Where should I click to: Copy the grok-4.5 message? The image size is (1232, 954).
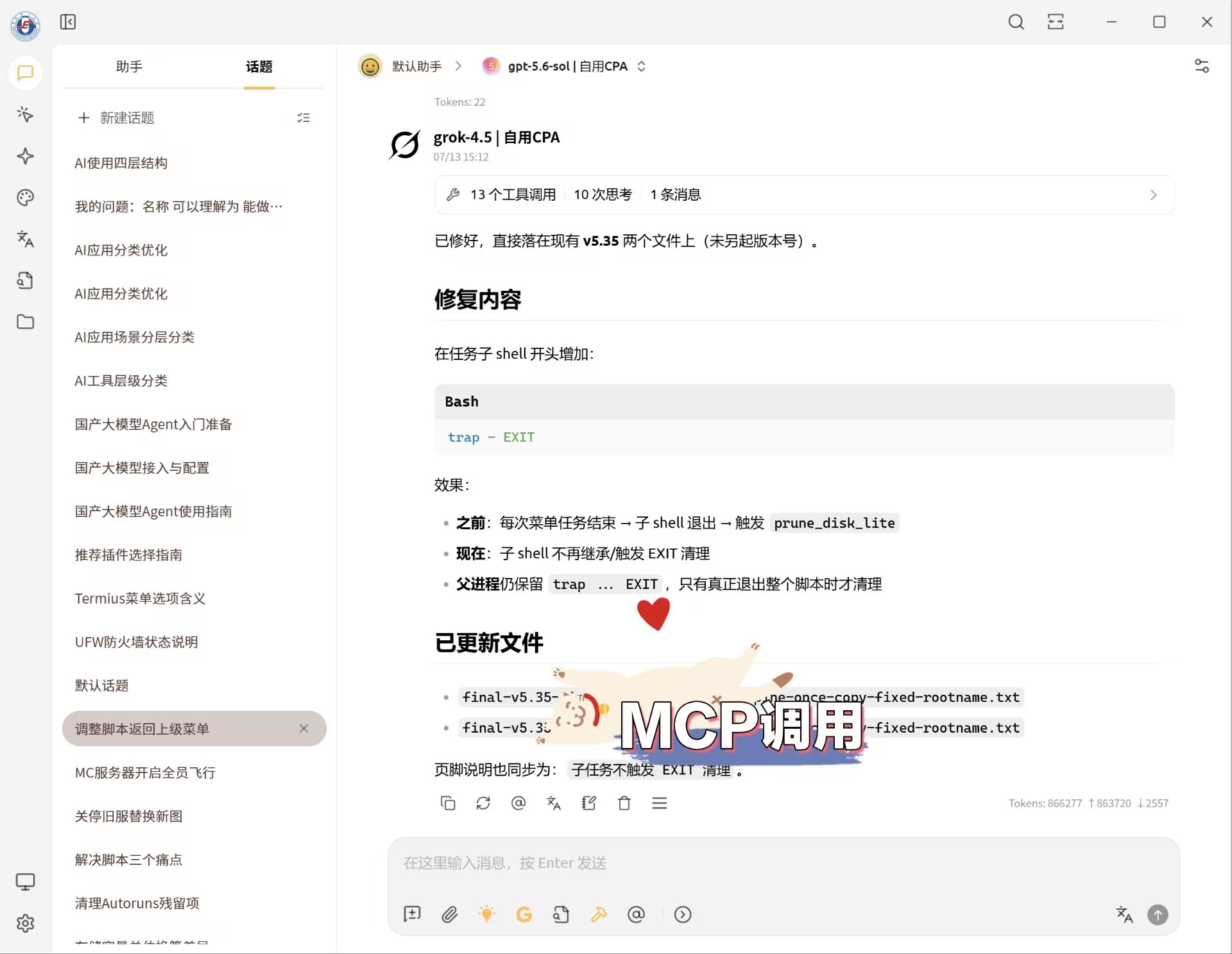(448, 803)
